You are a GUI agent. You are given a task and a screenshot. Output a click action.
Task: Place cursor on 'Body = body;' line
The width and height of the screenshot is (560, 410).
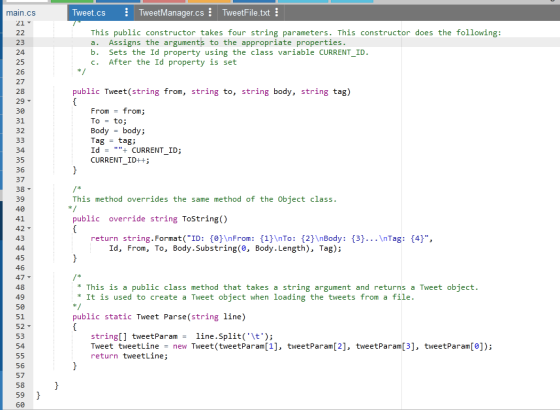tap(118, 131)
